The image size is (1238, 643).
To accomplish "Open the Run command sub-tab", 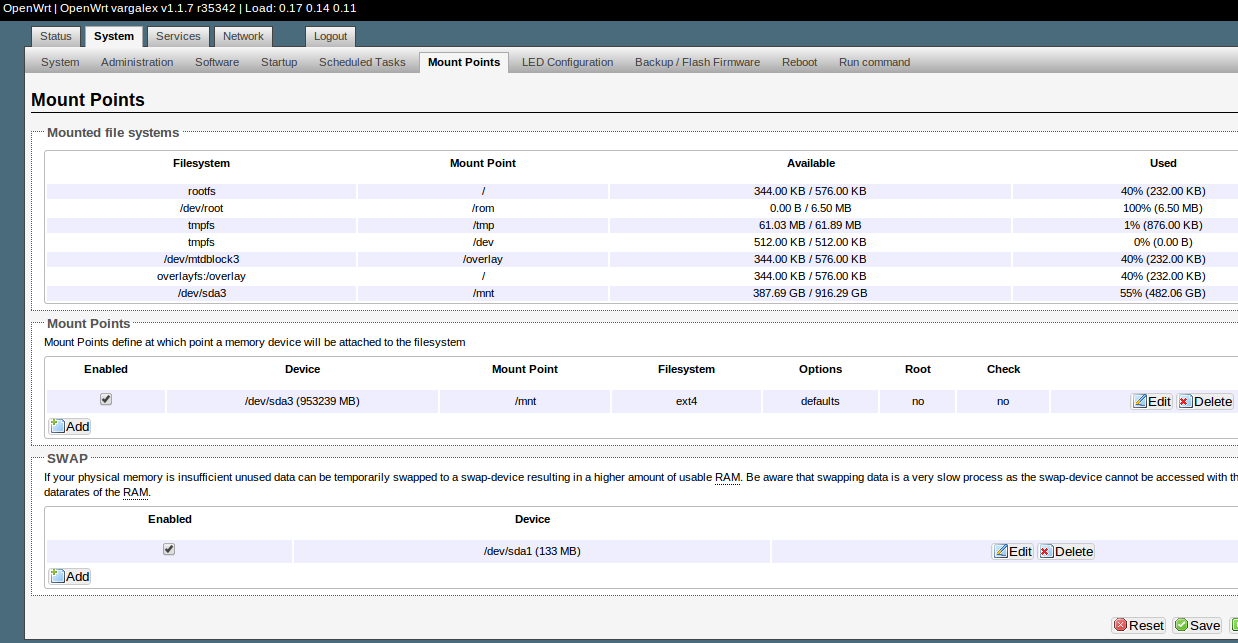I will [874, 62].
